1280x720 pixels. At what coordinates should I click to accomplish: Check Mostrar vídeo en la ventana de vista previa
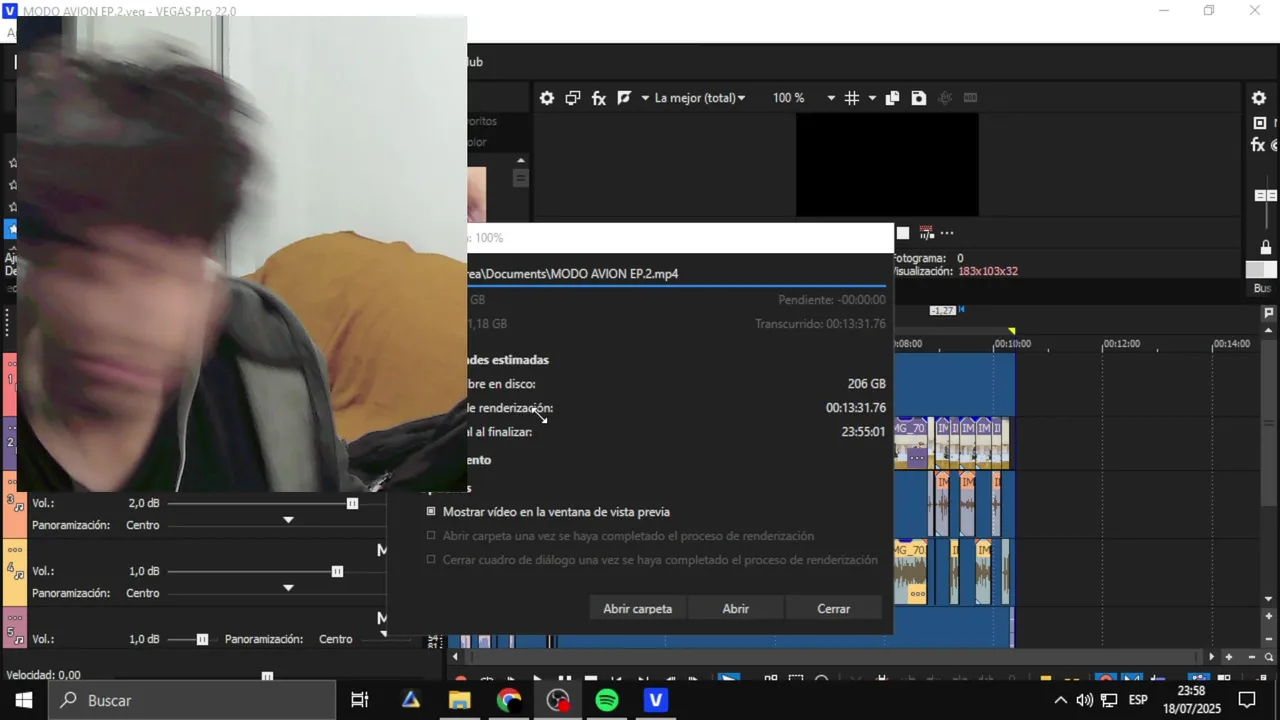pyautogui.click(x=431, y=511)
